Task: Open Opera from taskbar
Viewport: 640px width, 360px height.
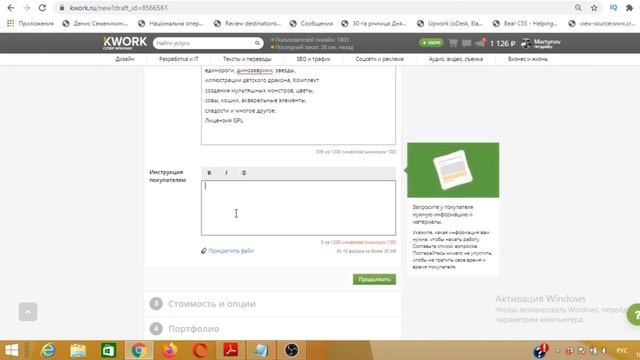Action: point(200,350)
